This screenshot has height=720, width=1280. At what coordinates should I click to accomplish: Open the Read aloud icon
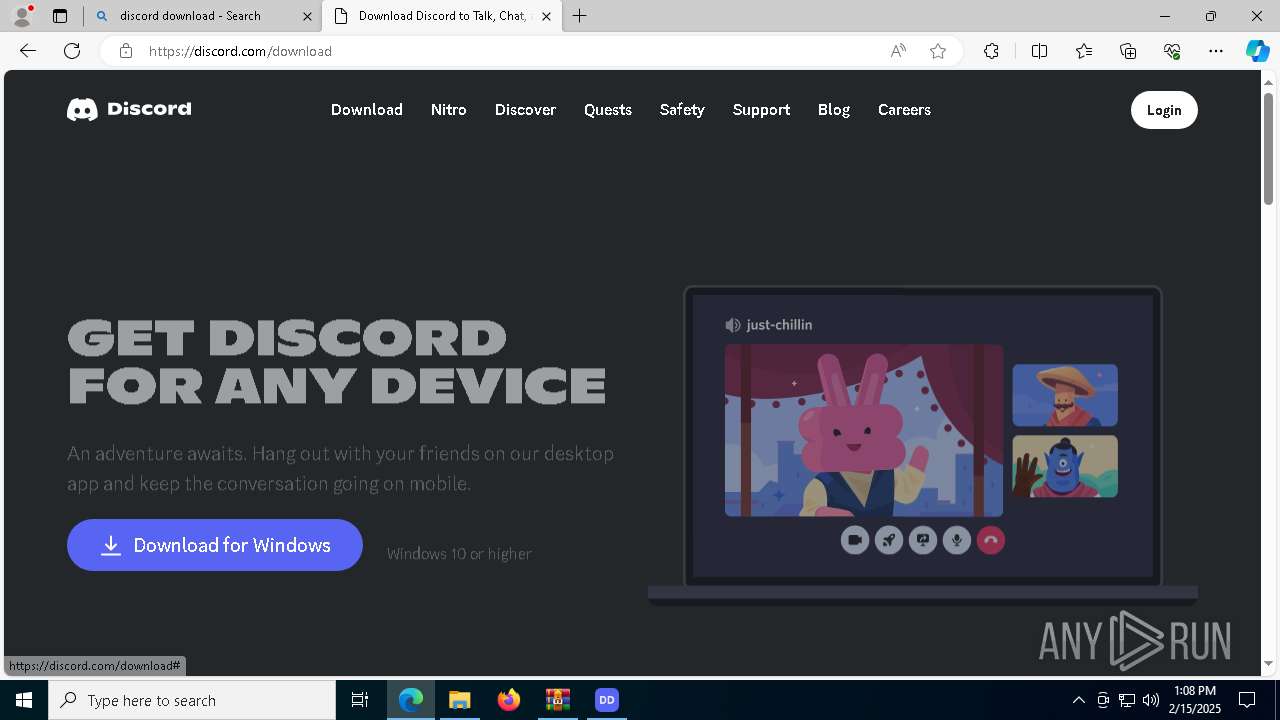(x=898, y=51)
